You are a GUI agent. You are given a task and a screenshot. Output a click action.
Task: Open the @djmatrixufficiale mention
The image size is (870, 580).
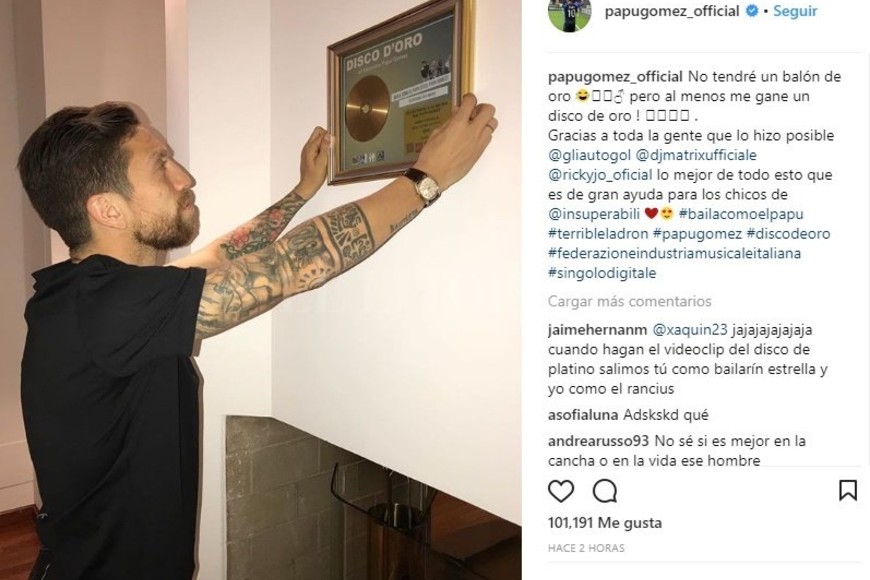point(696,155)
